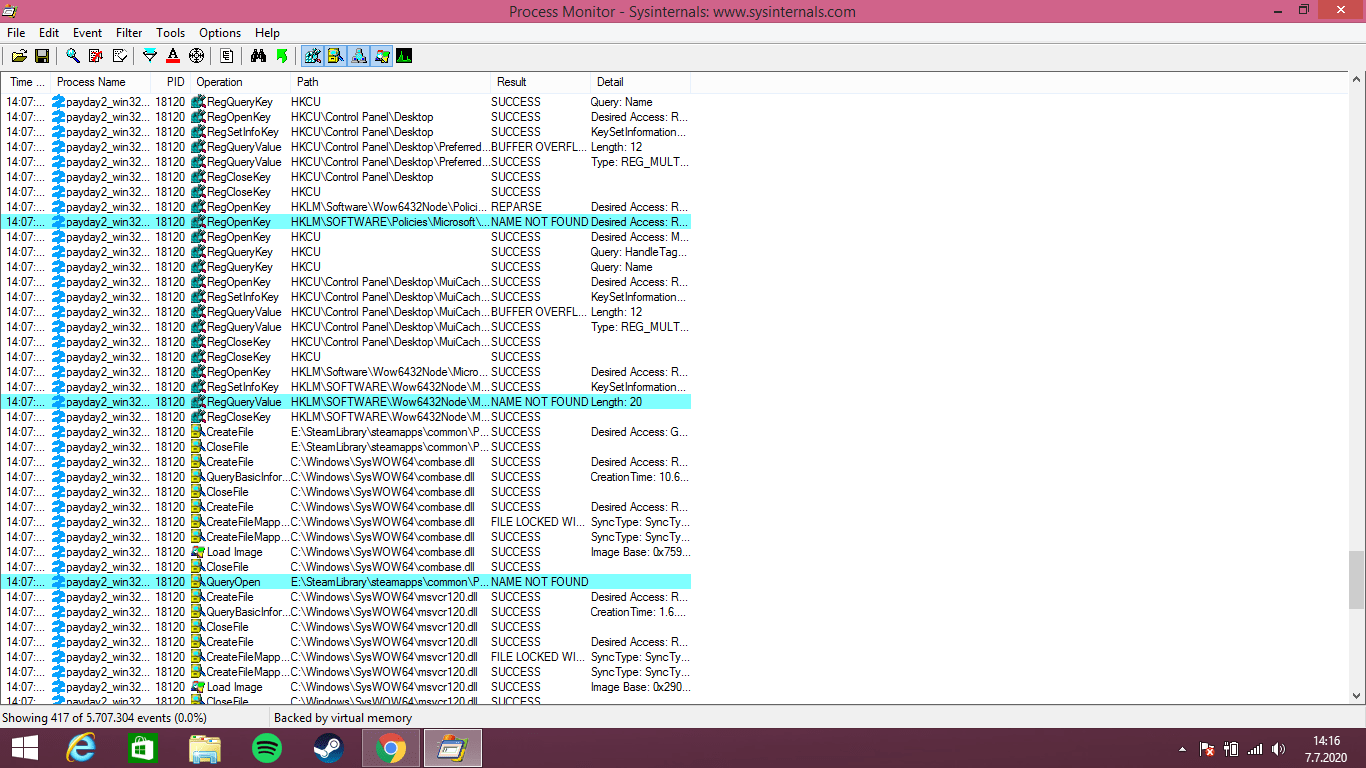Click the vertical scrollbar thumb

pos(1357,580)
